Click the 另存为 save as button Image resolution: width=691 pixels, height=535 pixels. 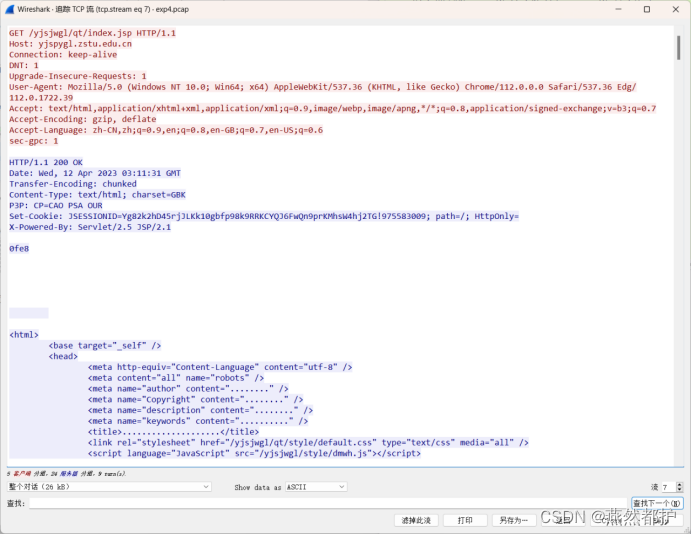[514, 520]
